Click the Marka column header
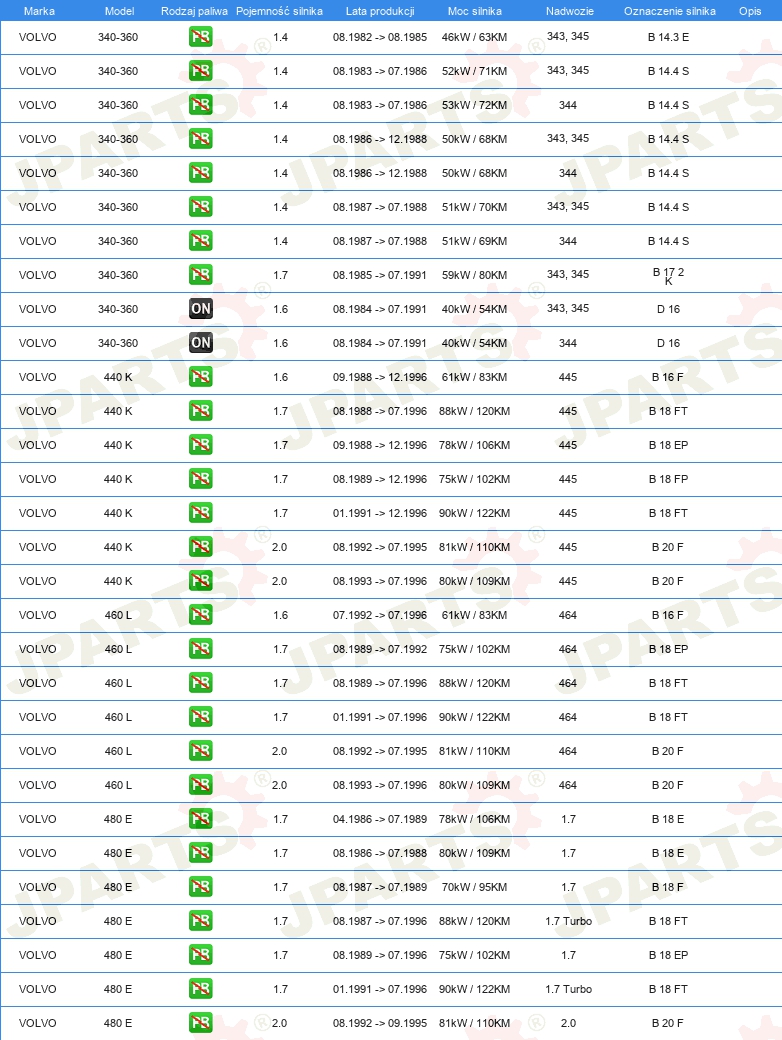Viewport: 782px width, 1040px height. [39, 11]
